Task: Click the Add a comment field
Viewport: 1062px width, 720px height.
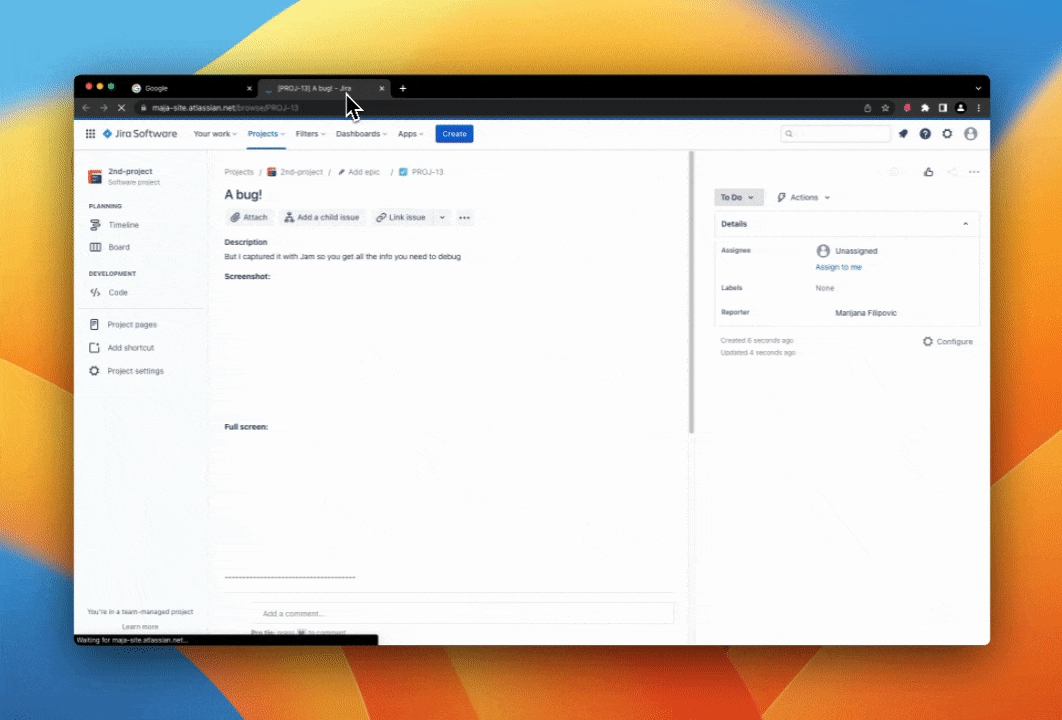Action: [448, 613]
